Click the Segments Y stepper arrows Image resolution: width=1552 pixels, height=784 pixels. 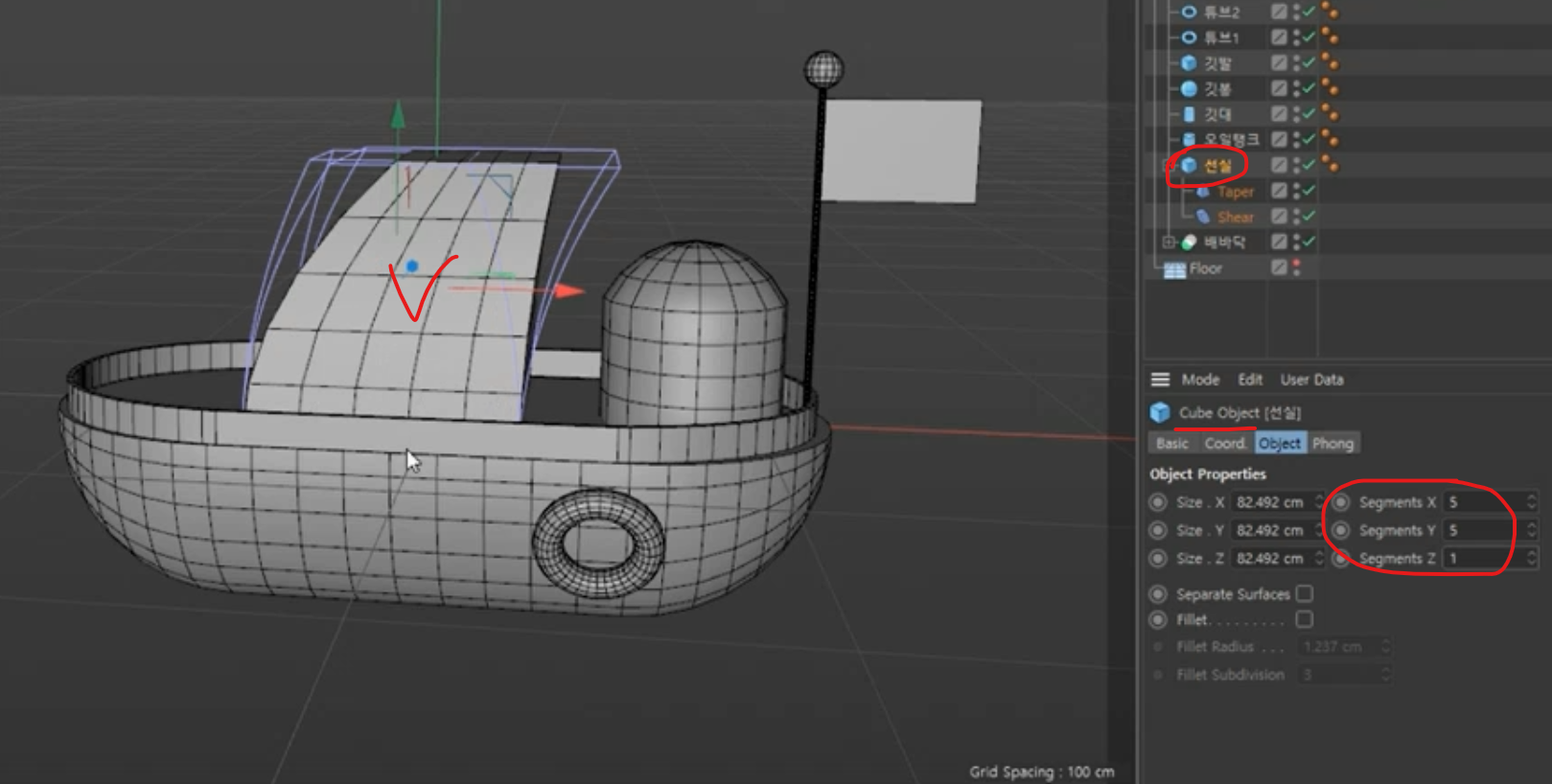point(1531,530)
